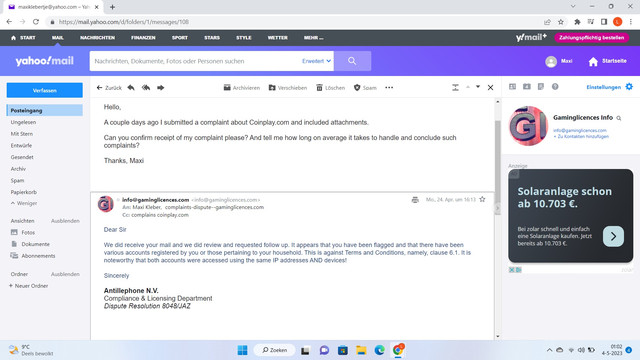Open the Dokumente view
The image size is (640, 360).
point(31,244)
